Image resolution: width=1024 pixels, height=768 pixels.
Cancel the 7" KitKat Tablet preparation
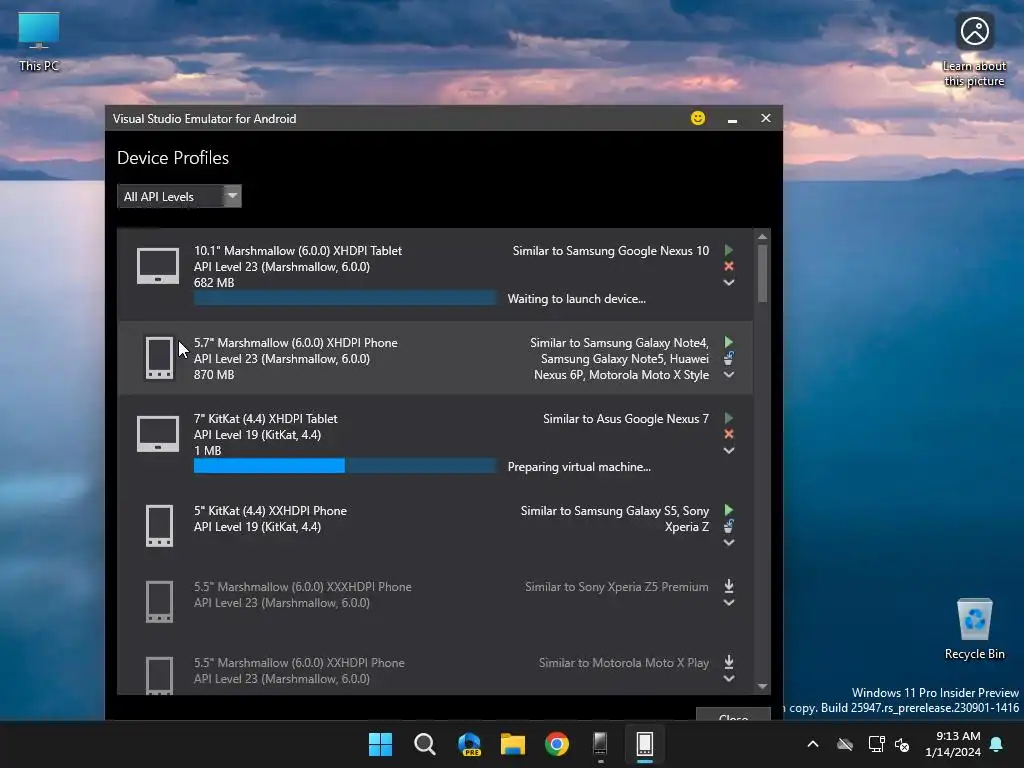[729, 434]
